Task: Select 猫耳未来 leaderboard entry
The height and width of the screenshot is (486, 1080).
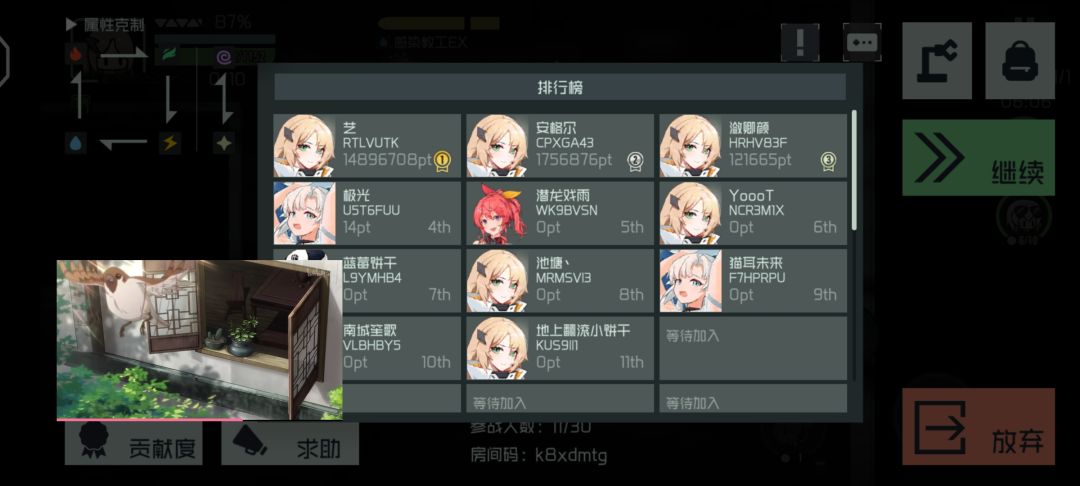Action: 753,281
